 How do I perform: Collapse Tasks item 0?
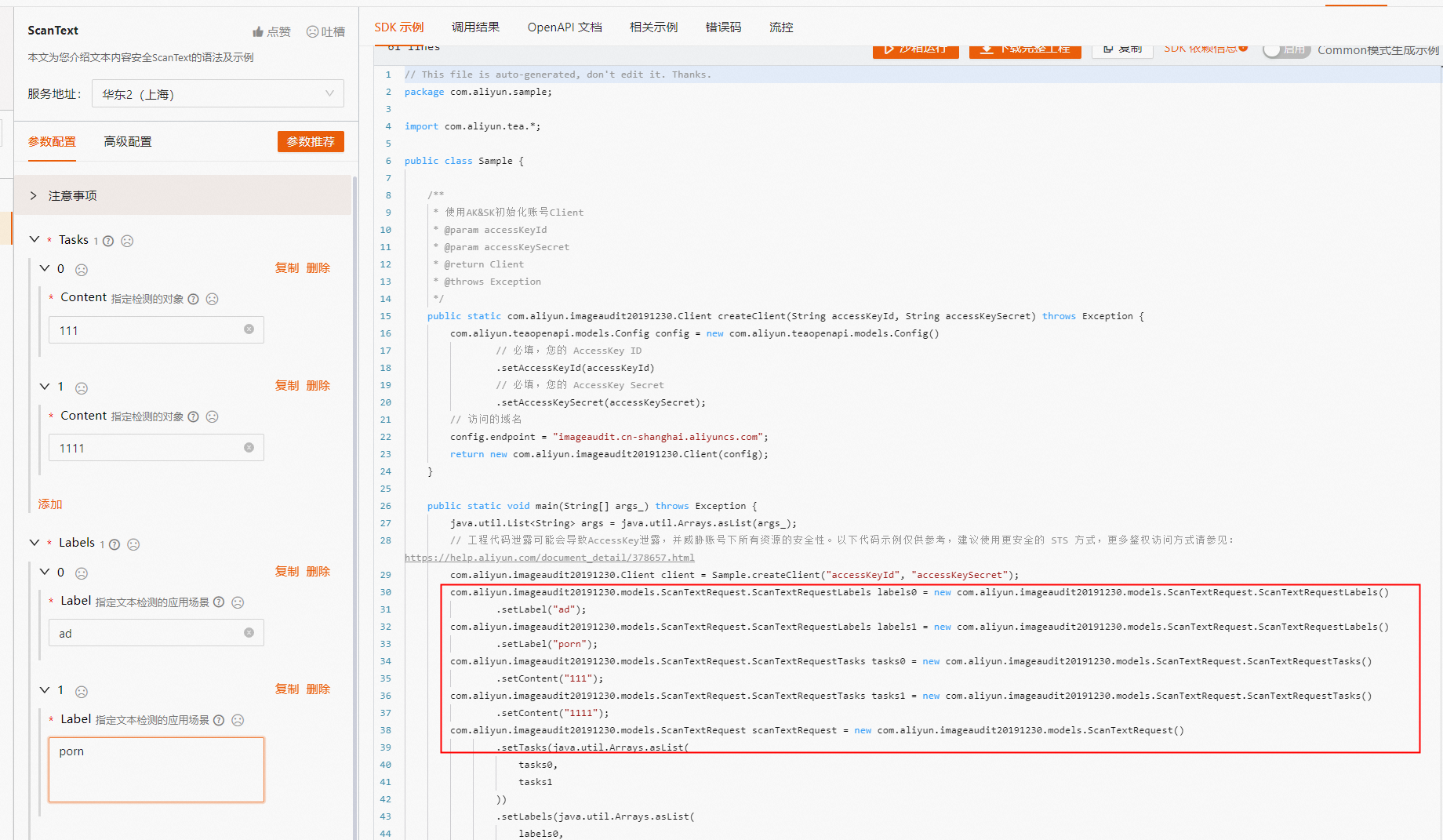point(45,268)
